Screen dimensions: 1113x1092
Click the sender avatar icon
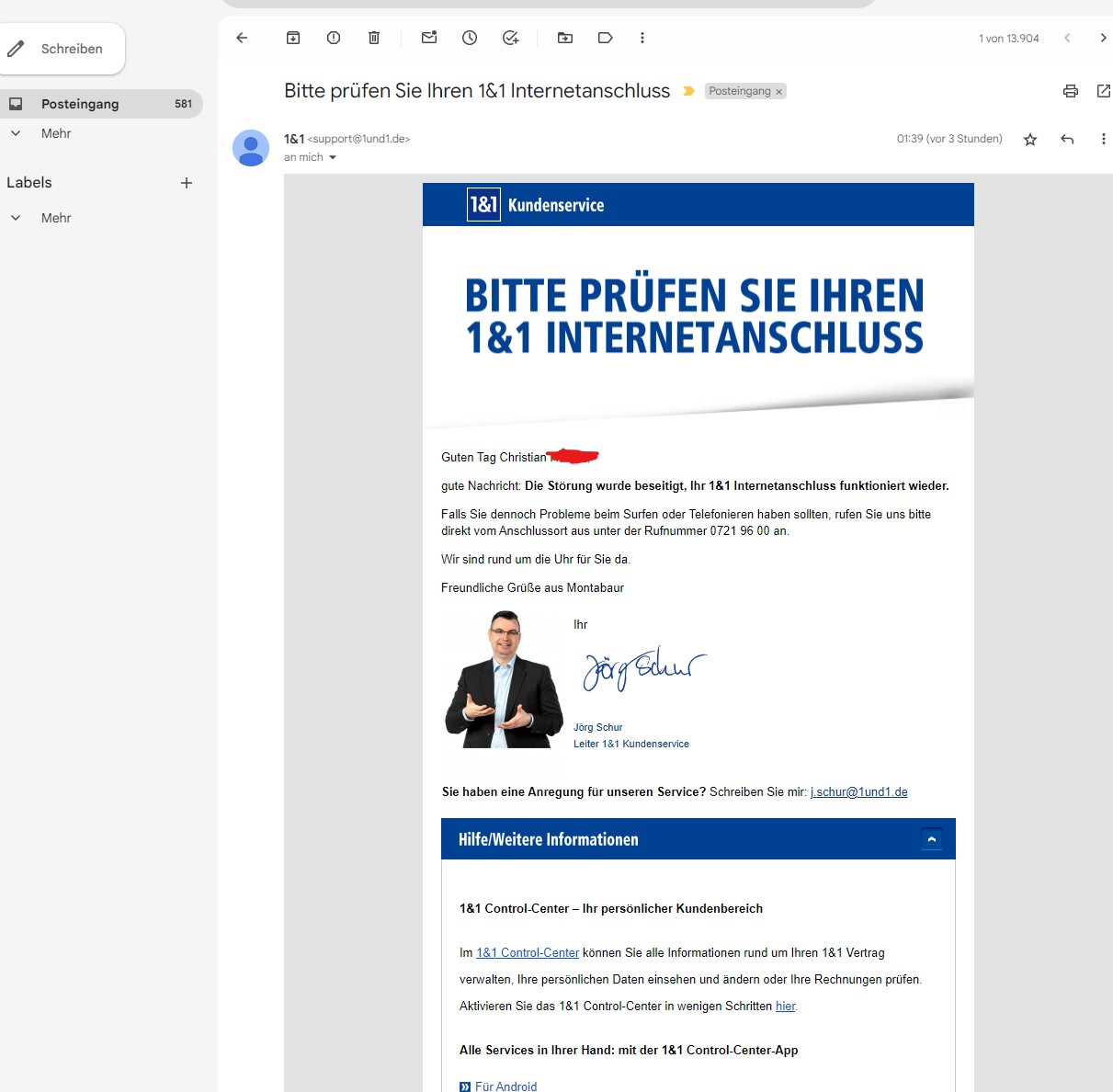point(251,148)
